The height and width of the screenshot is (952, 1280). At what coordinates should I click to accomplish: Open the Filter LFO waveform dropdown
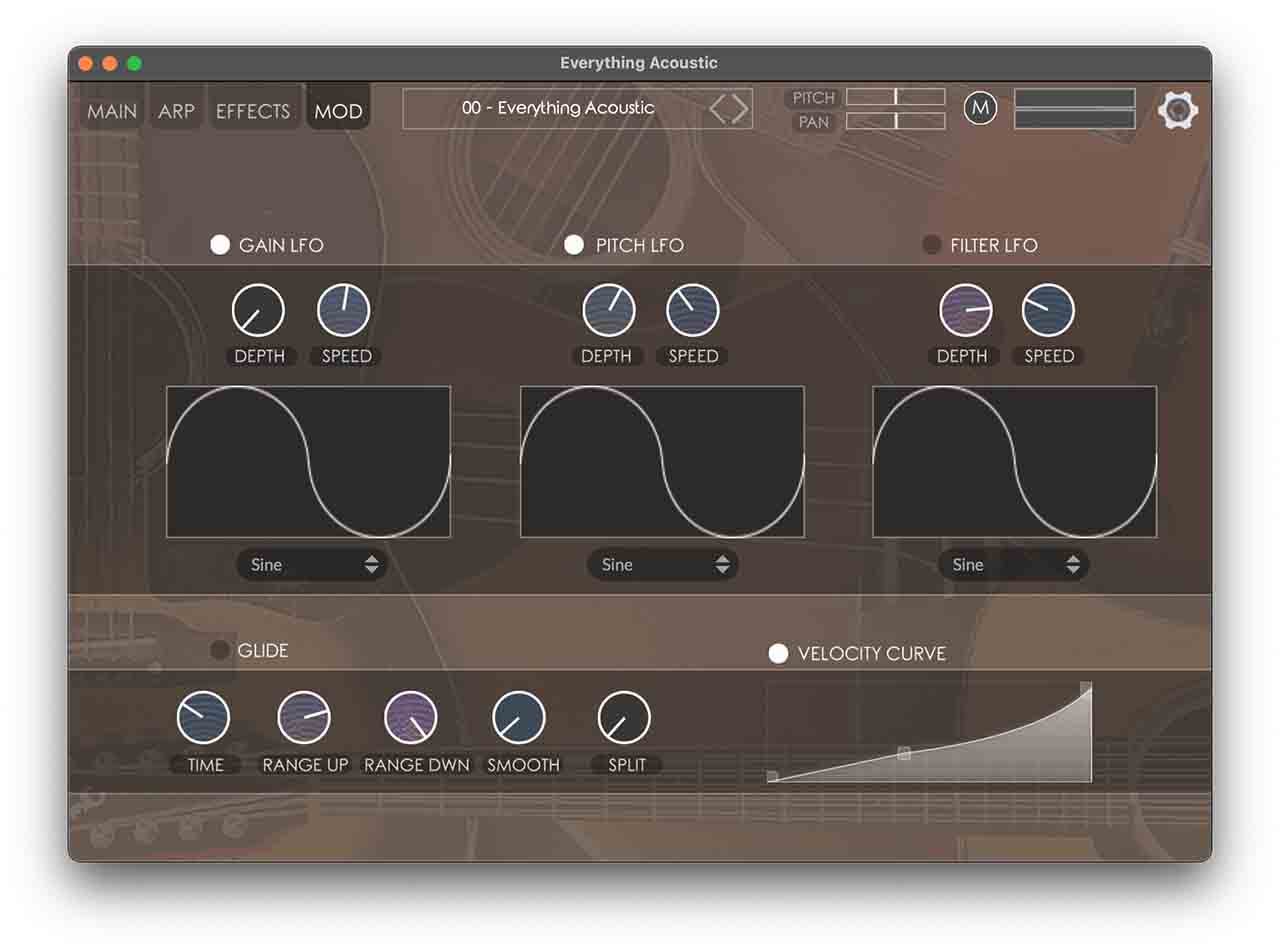coord(1013,565)
